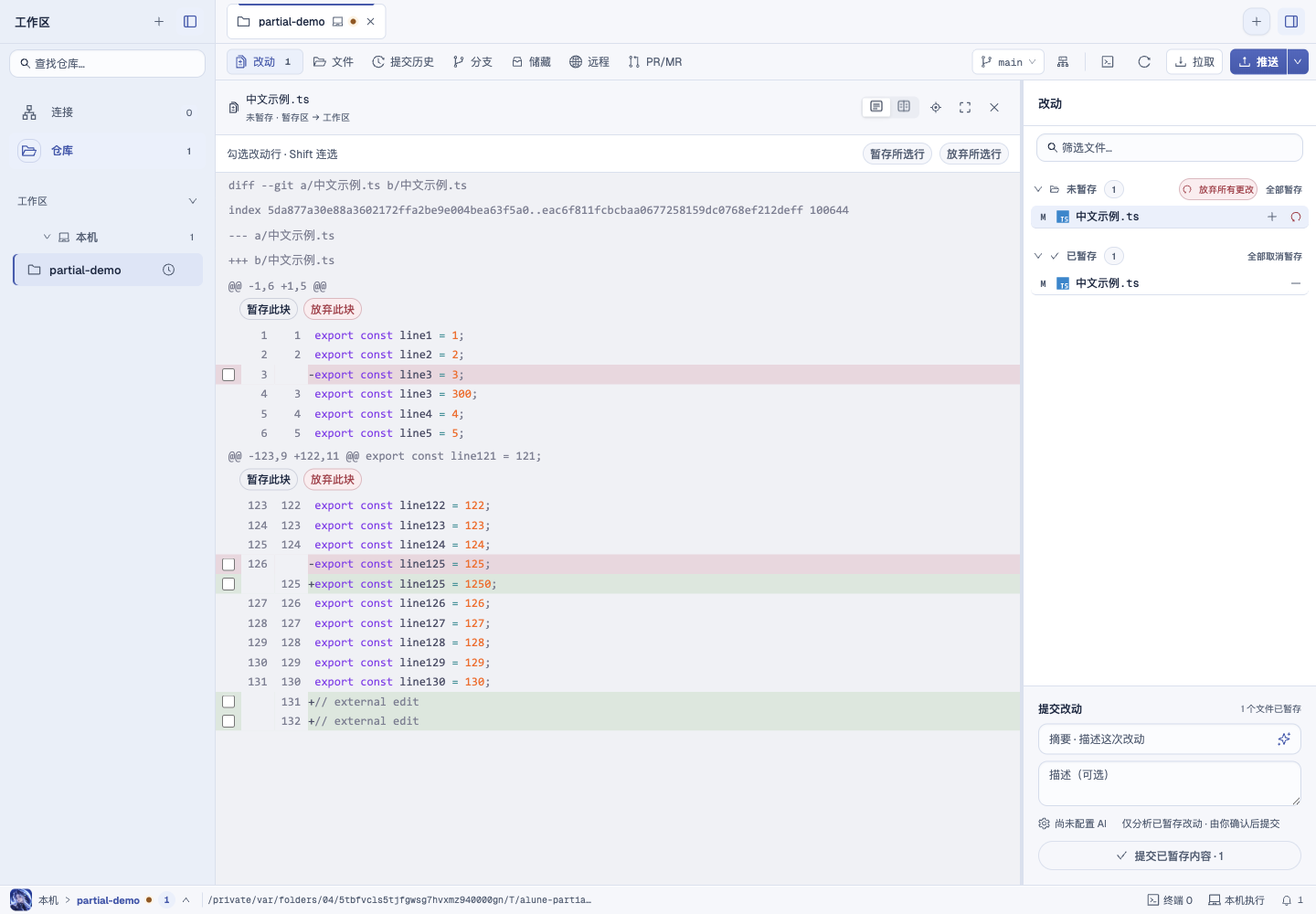Click the 暂存所选行 button
This screenshot has width=1316, height=914.
point(897,154)
